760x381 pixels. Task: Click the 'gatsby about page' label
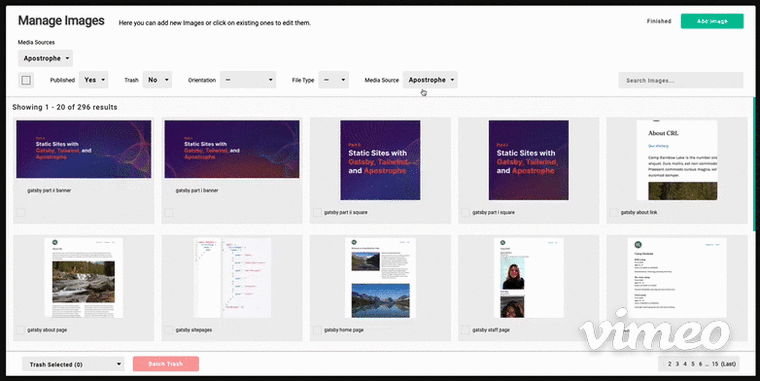coord(47,330)
